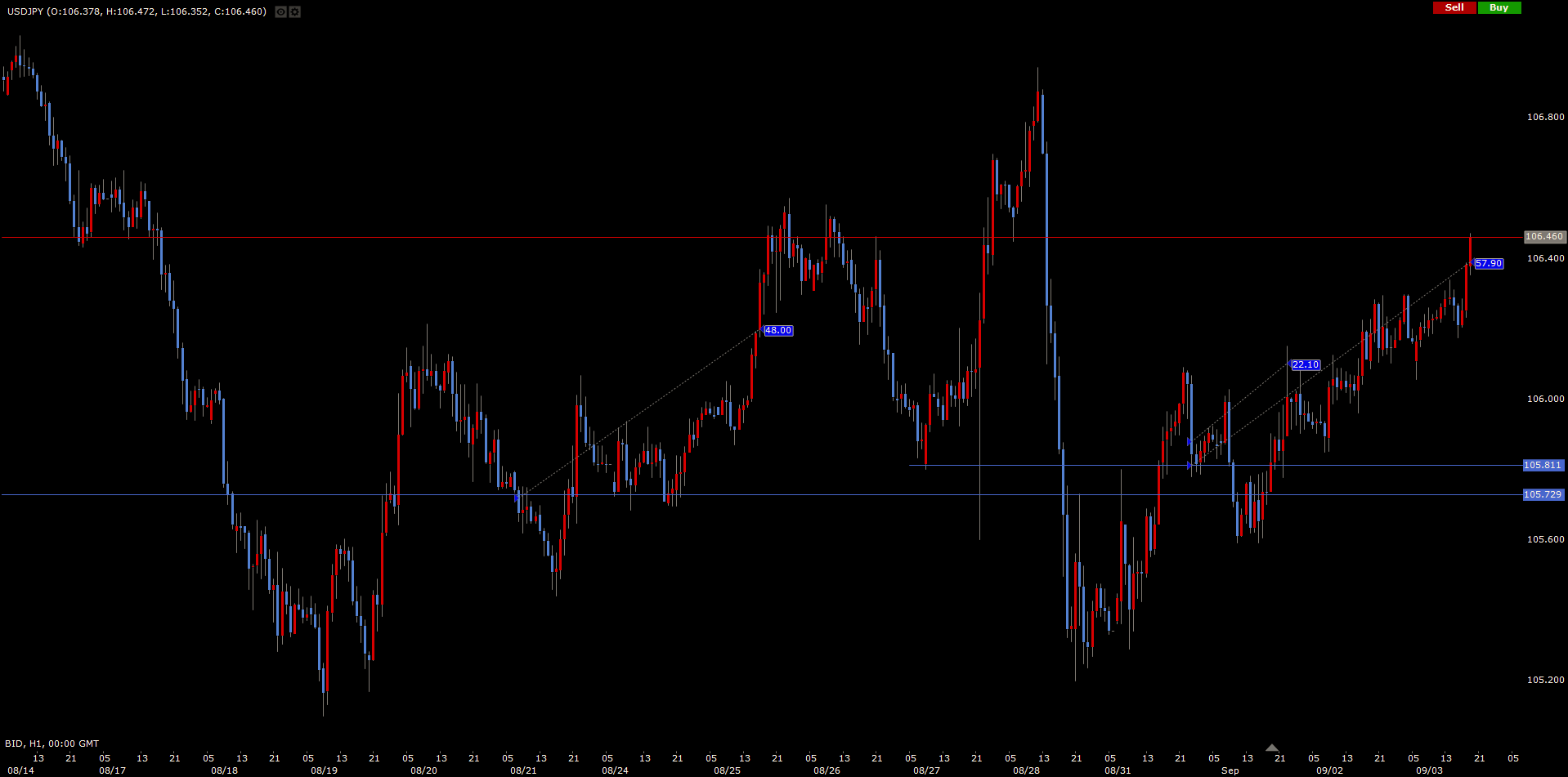Click the 106.800 price axis label
This screenshot has width=1568, height=777.
coord(1545,118)
